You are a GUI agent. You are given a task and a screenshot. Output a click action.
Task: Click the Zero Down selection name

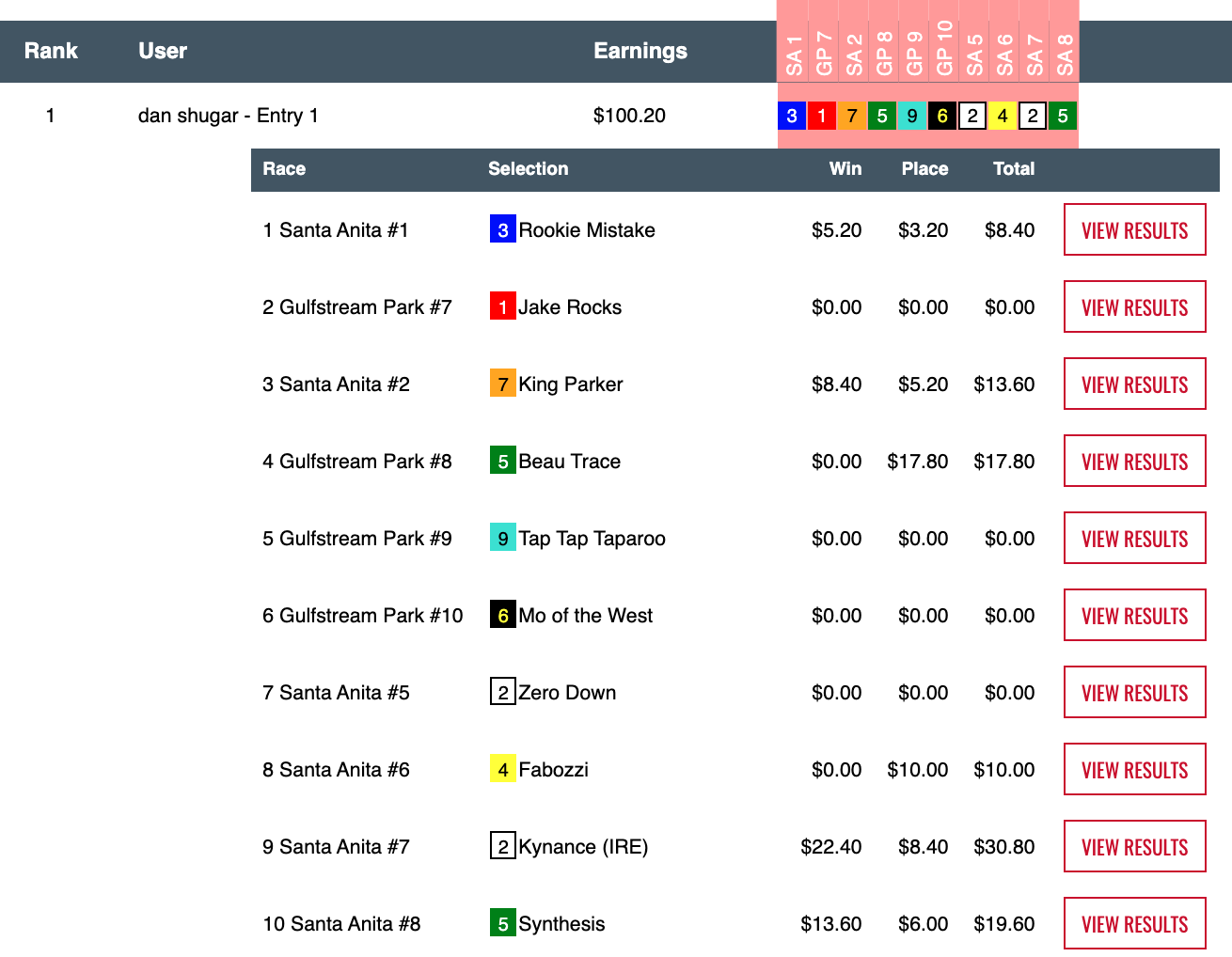coord(567,693)
